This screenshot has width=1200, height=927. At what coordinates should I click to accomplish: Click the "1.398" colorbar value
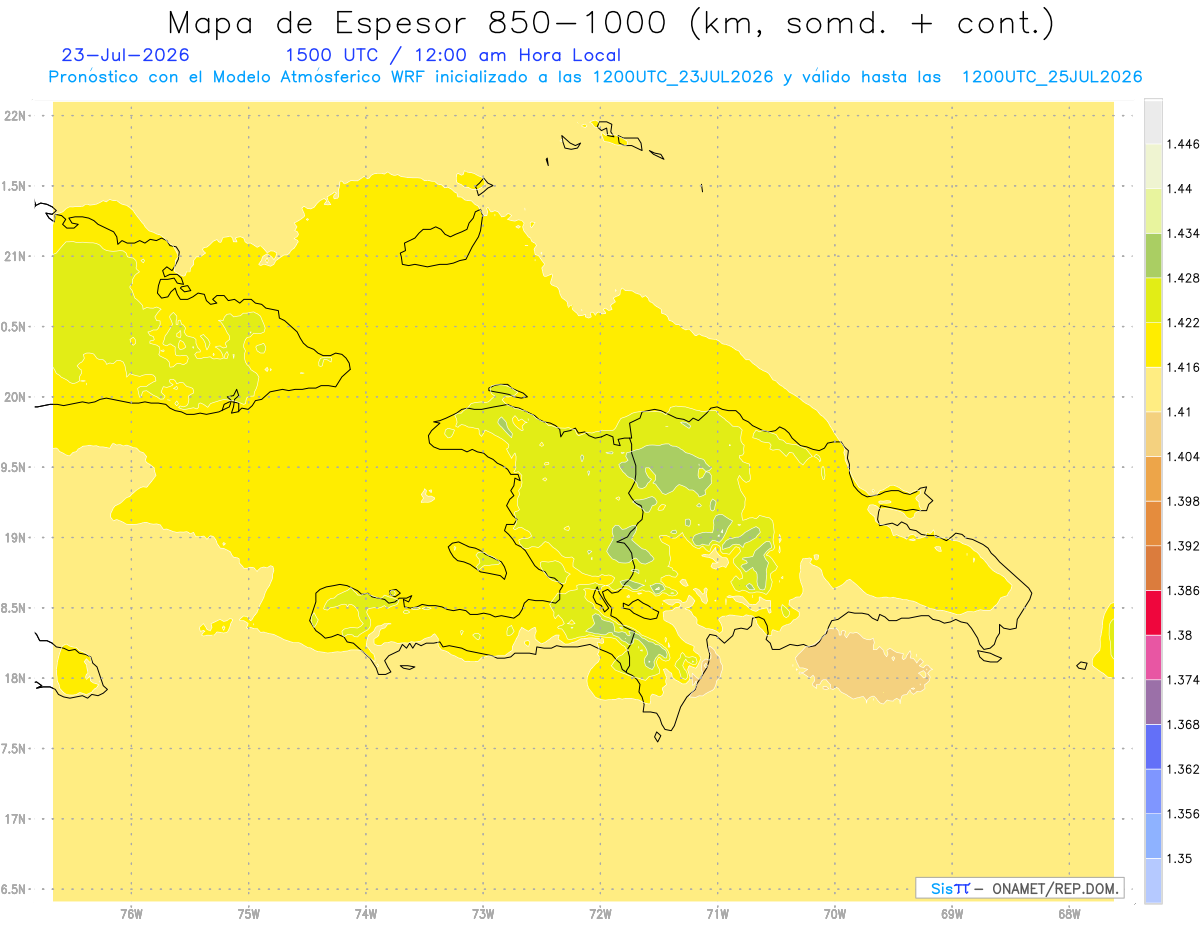click(1183, 501)
